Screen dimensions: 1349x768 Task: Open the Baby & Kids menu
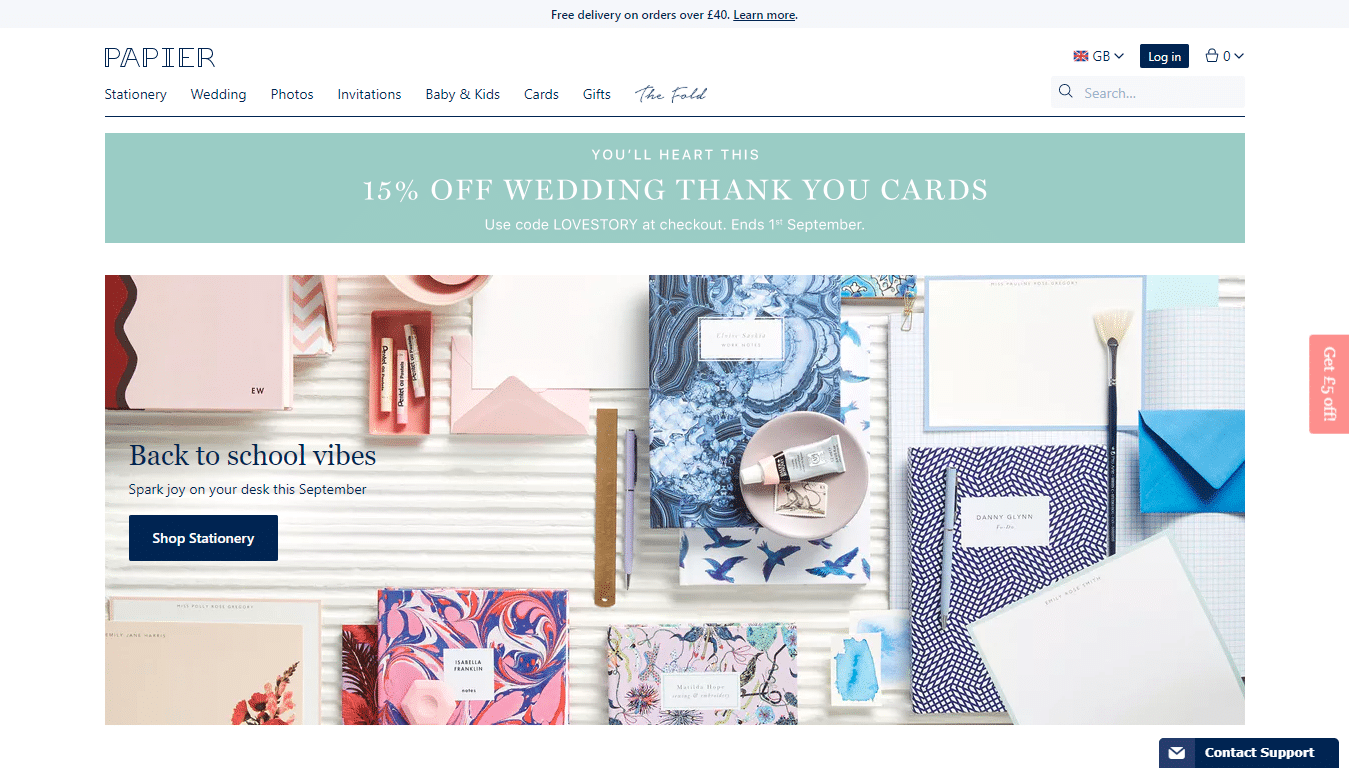point(462,94)
